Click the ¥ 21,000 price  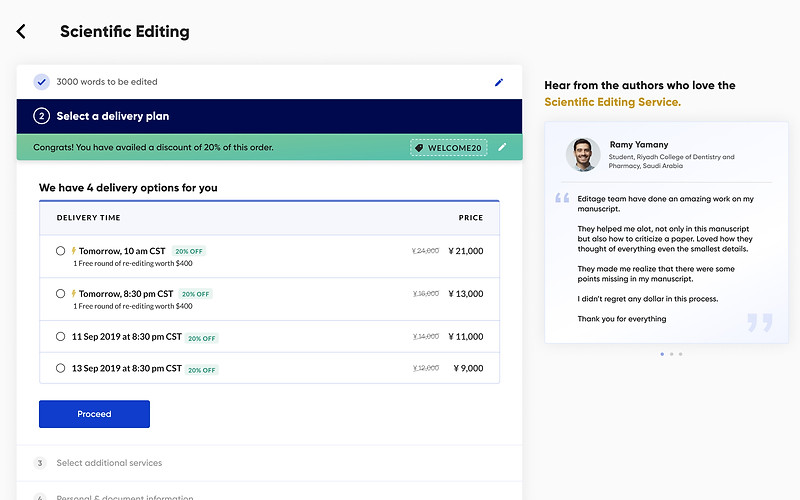coord(466,251)
